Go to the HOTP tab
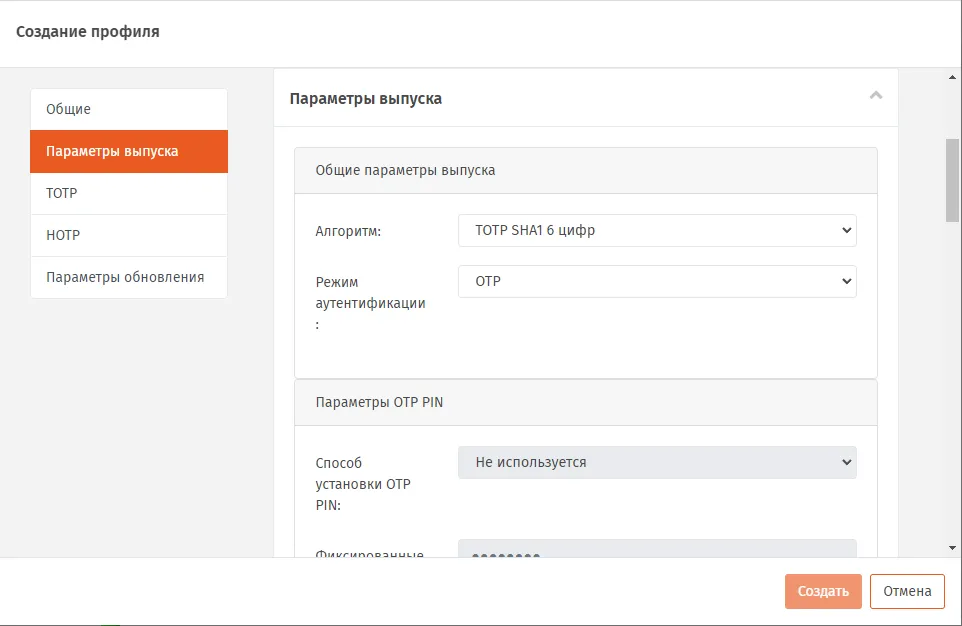 (x=129, y=236)
